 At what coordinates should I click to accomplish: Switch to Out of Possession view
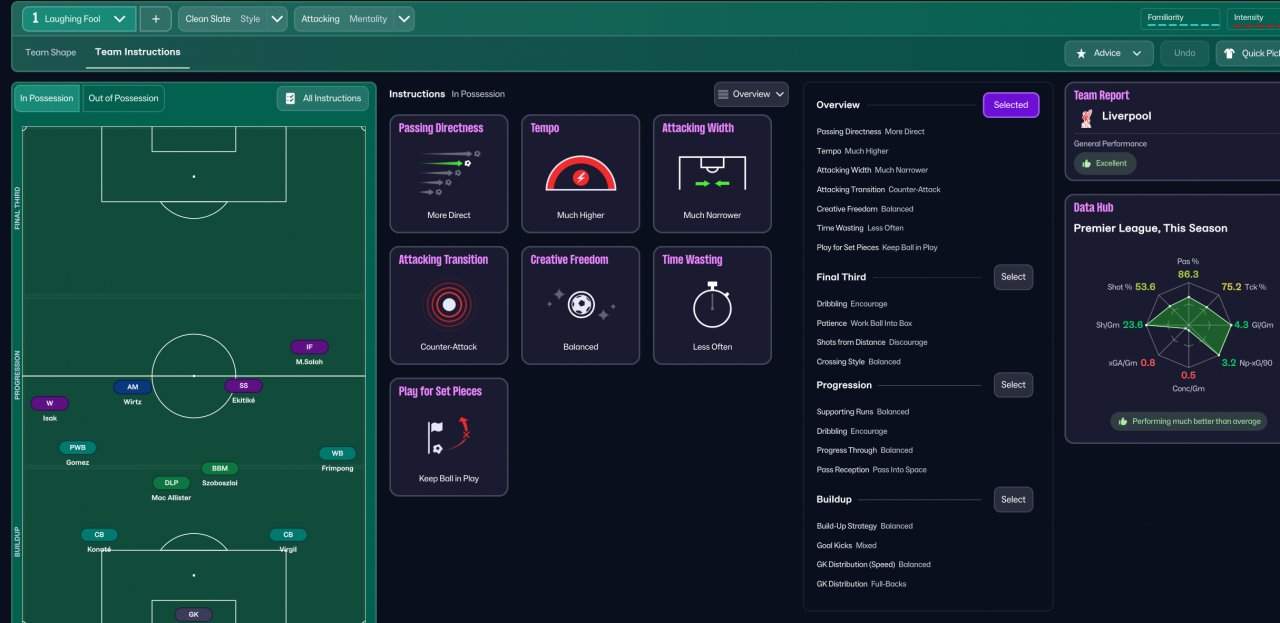[x=123, y=98]
